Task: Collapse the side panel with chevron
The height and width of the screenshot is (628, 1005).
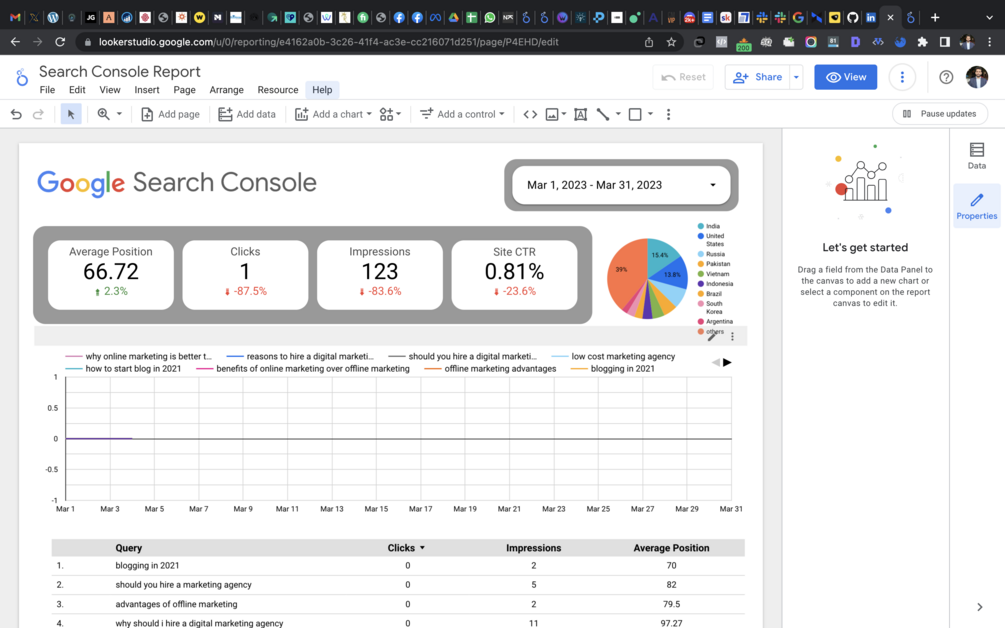Action: point(979,607)
